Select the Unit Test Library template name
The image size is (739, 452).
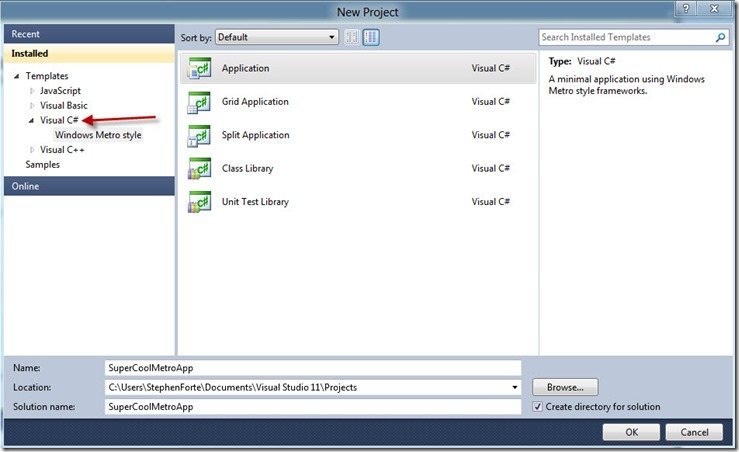255,202
